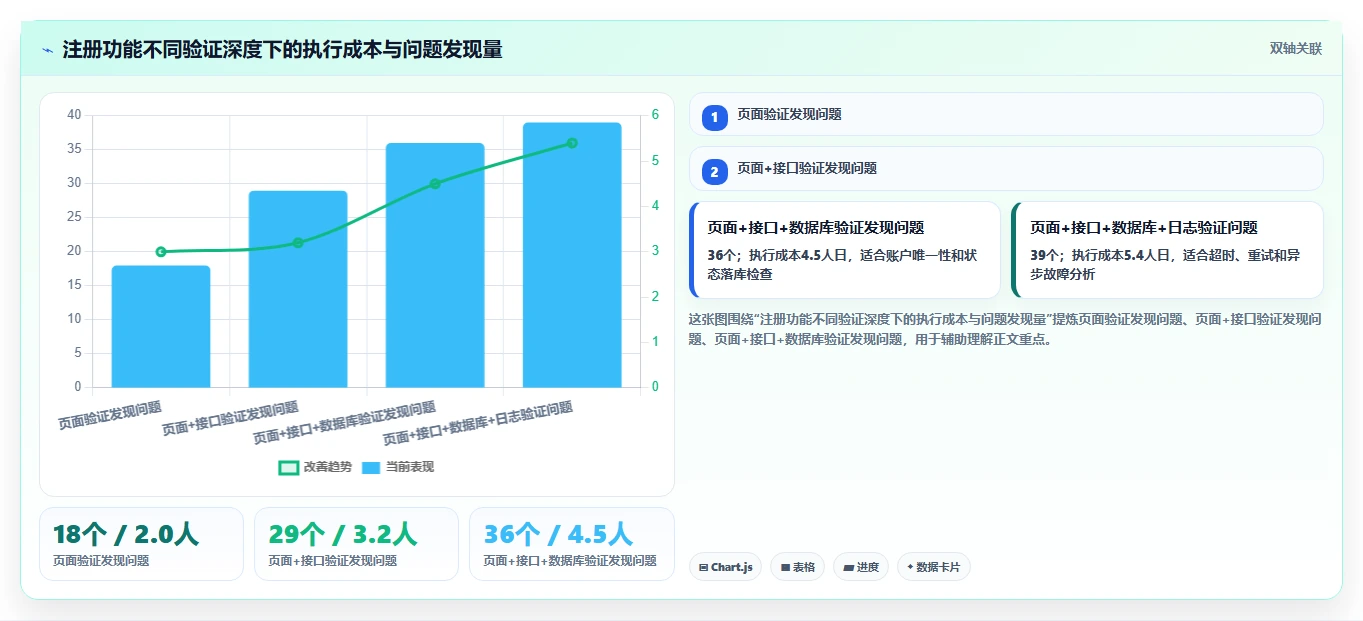The image size is (1363, 621).
Task: Click the 18个 / 2.0人 stat card
Action: point(141,544)
